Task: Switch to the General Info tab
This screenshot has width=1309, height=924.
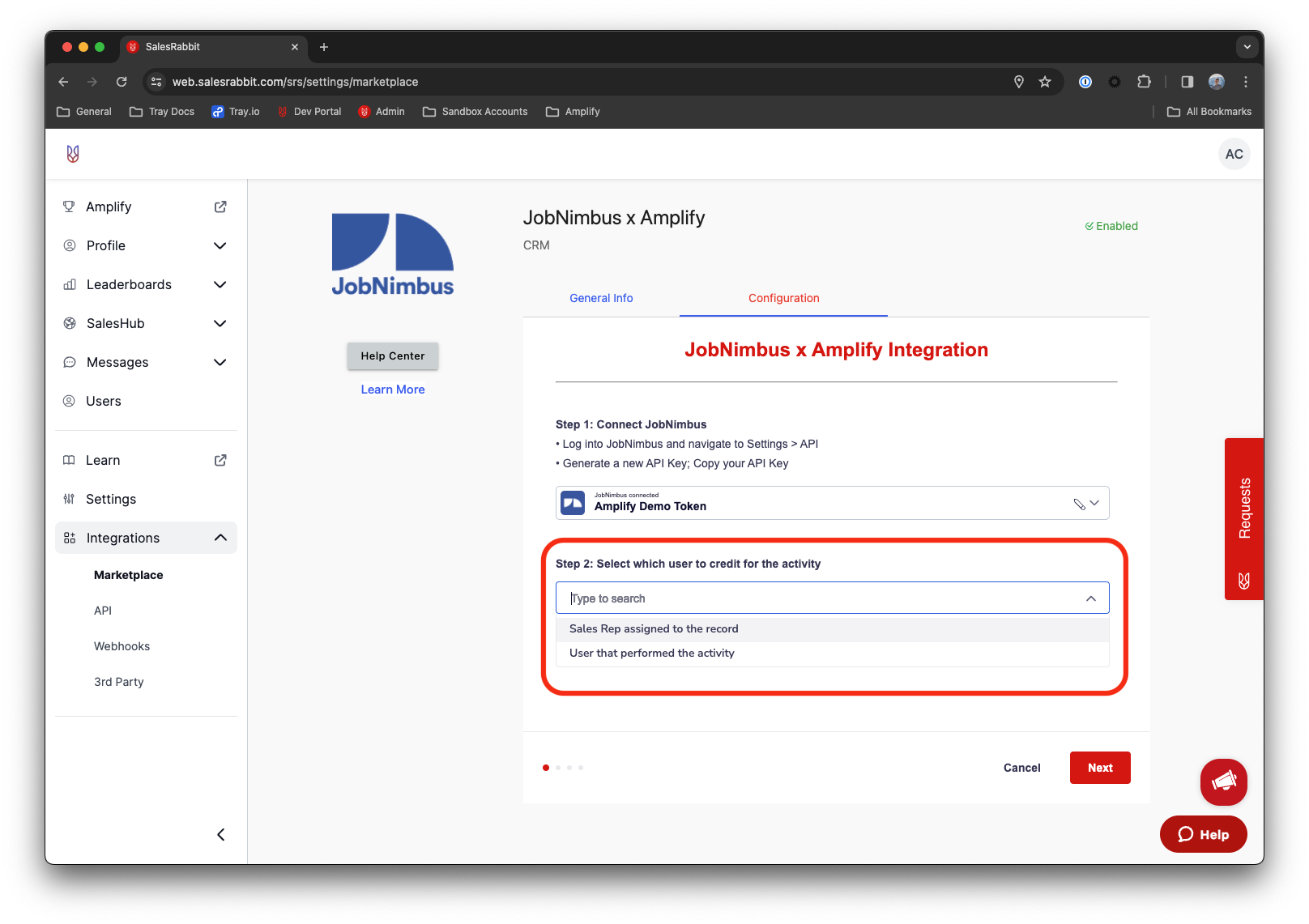Action: coord(601,298)
